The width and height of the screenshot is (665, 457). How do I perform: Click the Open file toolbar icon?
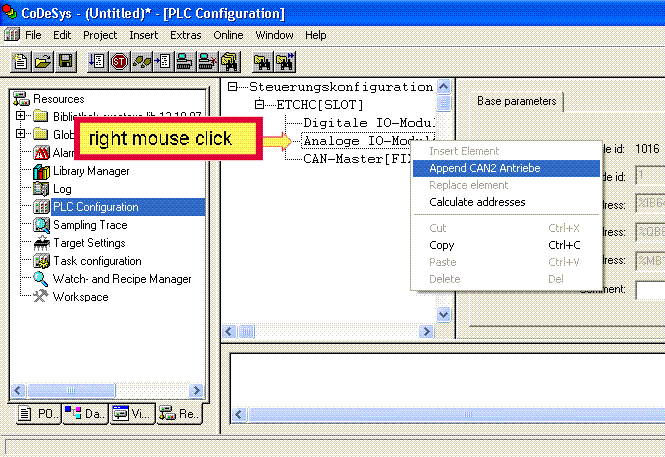click(43, 62)
